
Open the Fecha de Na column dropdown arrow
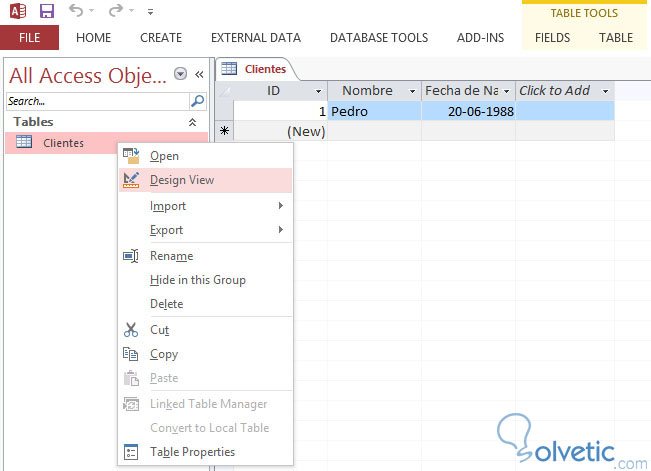[507, 91]
